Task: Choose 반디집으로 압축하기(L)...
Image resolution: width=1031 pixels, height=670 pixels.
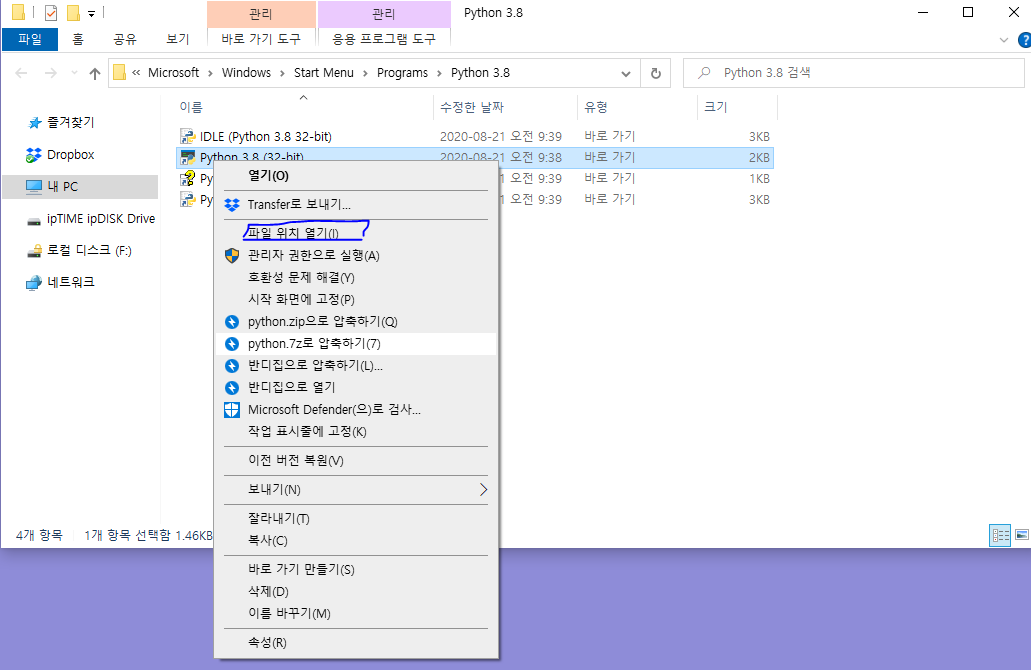Action: [356, 366]
